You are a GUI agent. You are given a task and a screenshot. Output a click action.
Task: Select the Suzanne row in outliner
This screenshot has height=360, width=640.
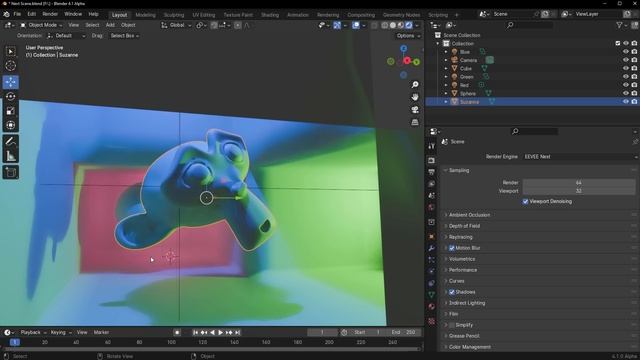[532, 102]
